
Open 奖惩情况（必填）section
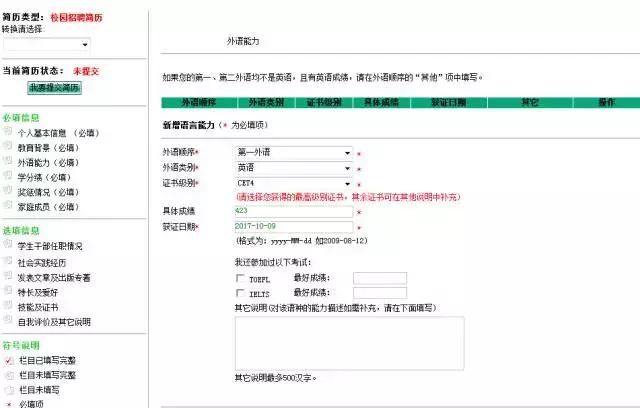pyautogui.click(x=48, y=192)
